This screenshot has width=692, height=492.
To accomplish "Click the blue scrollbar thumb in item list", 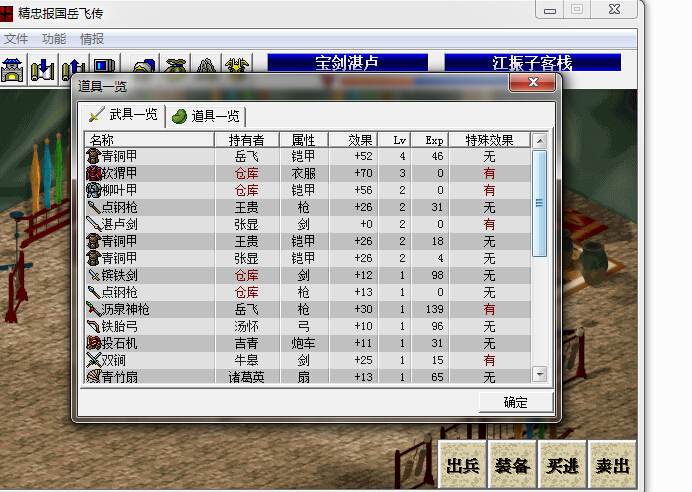I will tap(539, 203).
